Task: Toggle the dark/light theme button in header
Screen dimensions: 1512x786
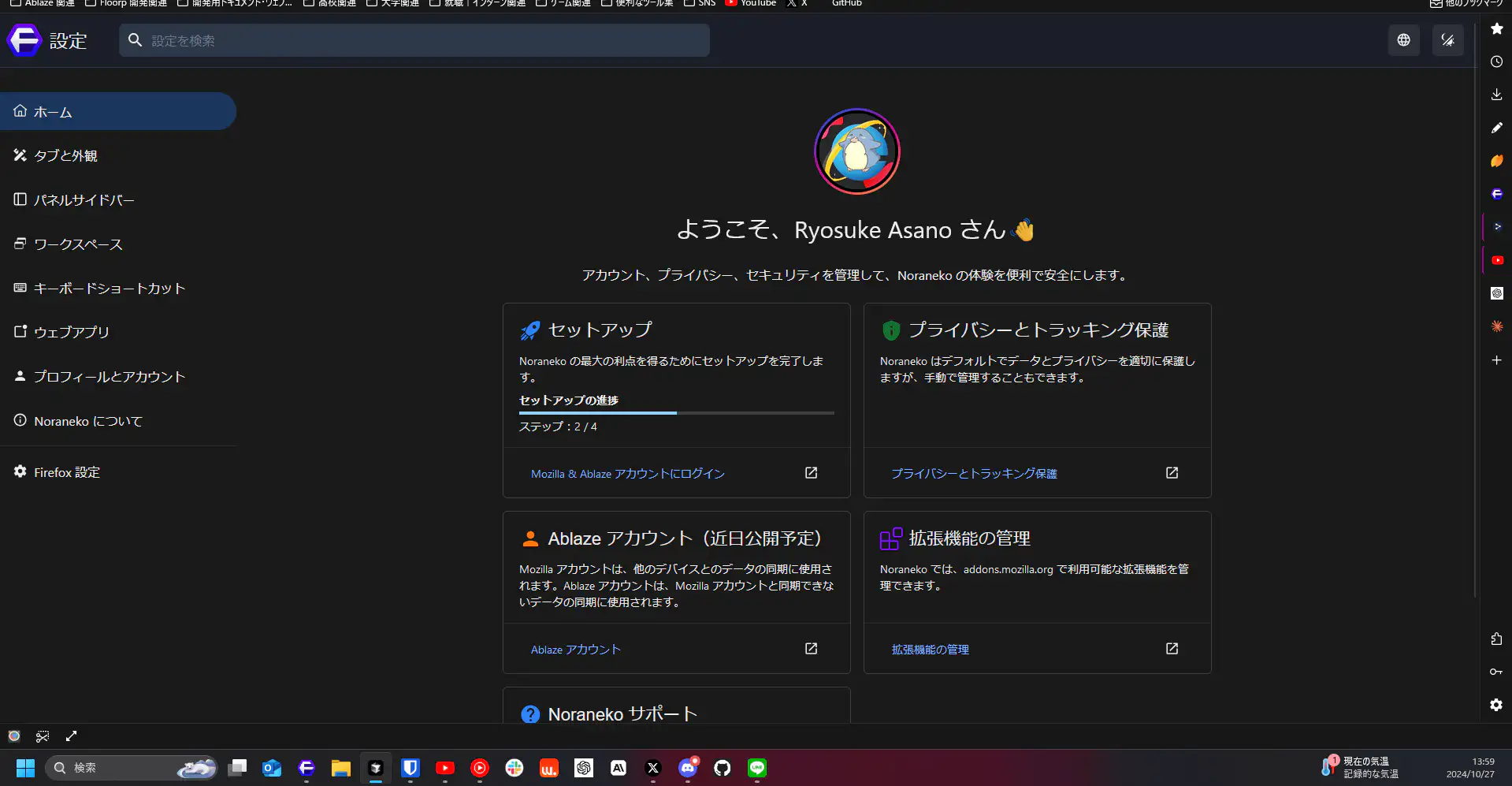Action: (x=1447, y=40)
